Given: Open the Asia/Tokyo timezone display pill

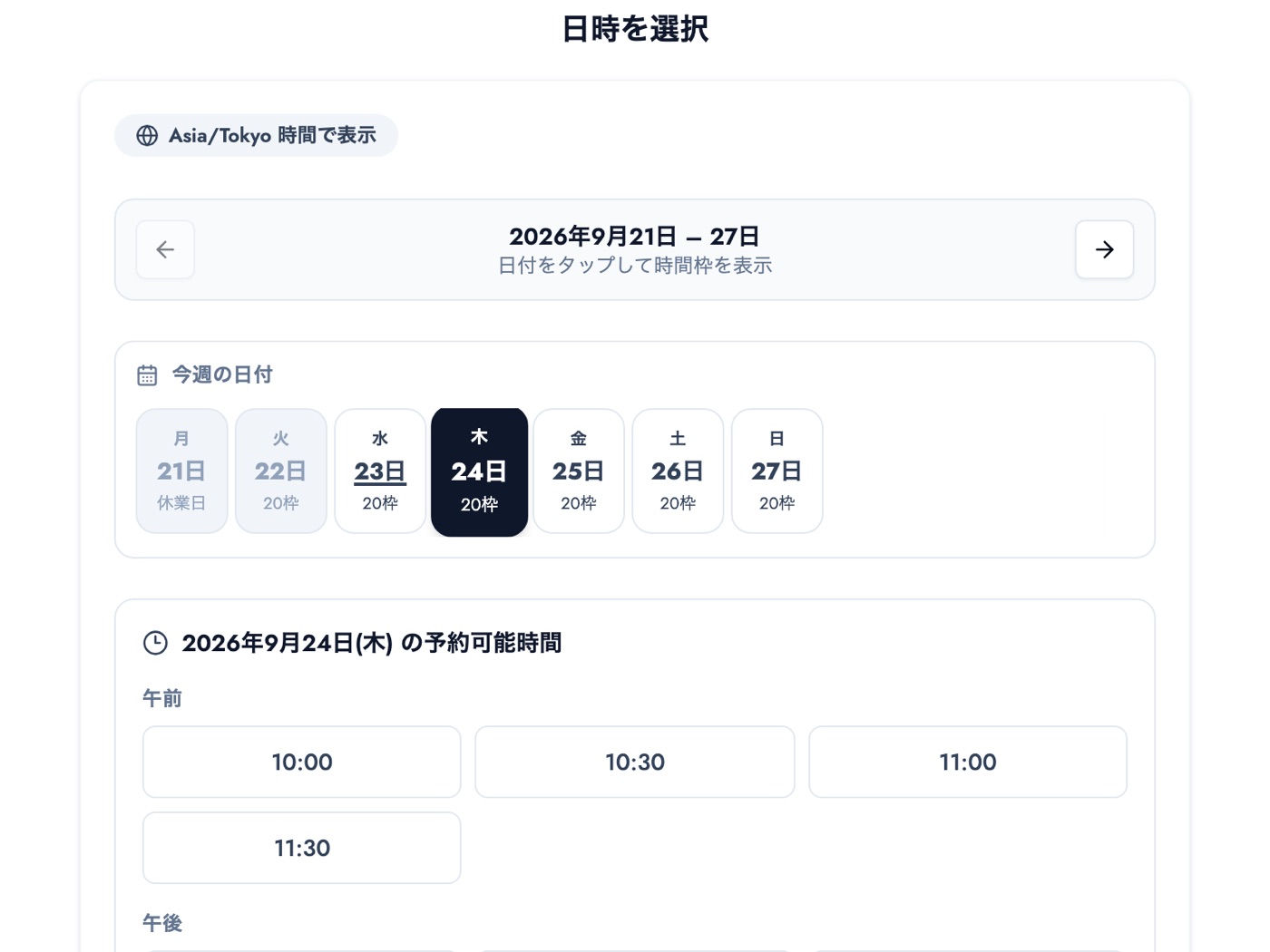Looking at the screenshot, I should click(256, 136).
